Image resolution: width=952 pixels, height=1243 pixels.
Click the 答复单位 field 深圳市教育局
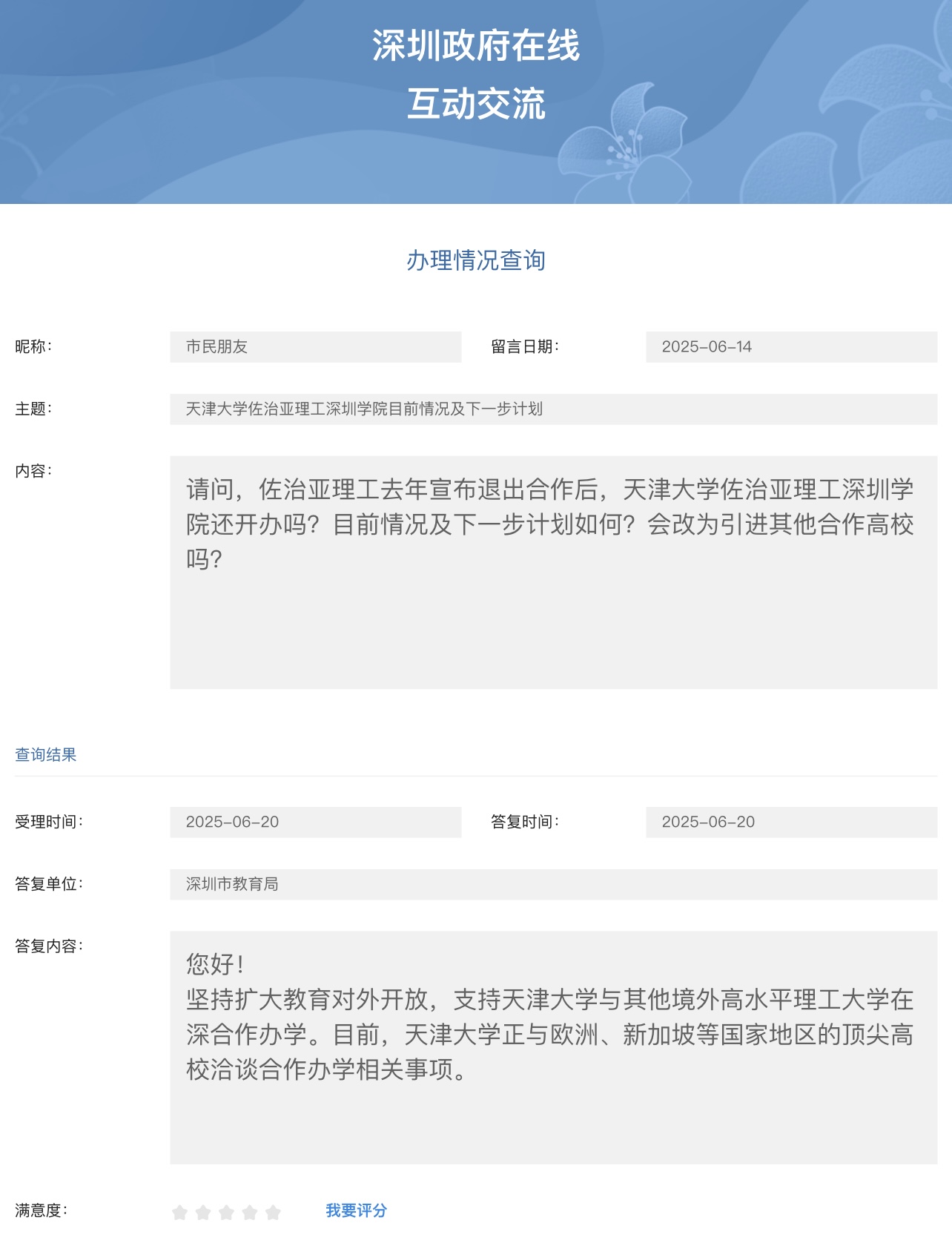click(554, 885)
